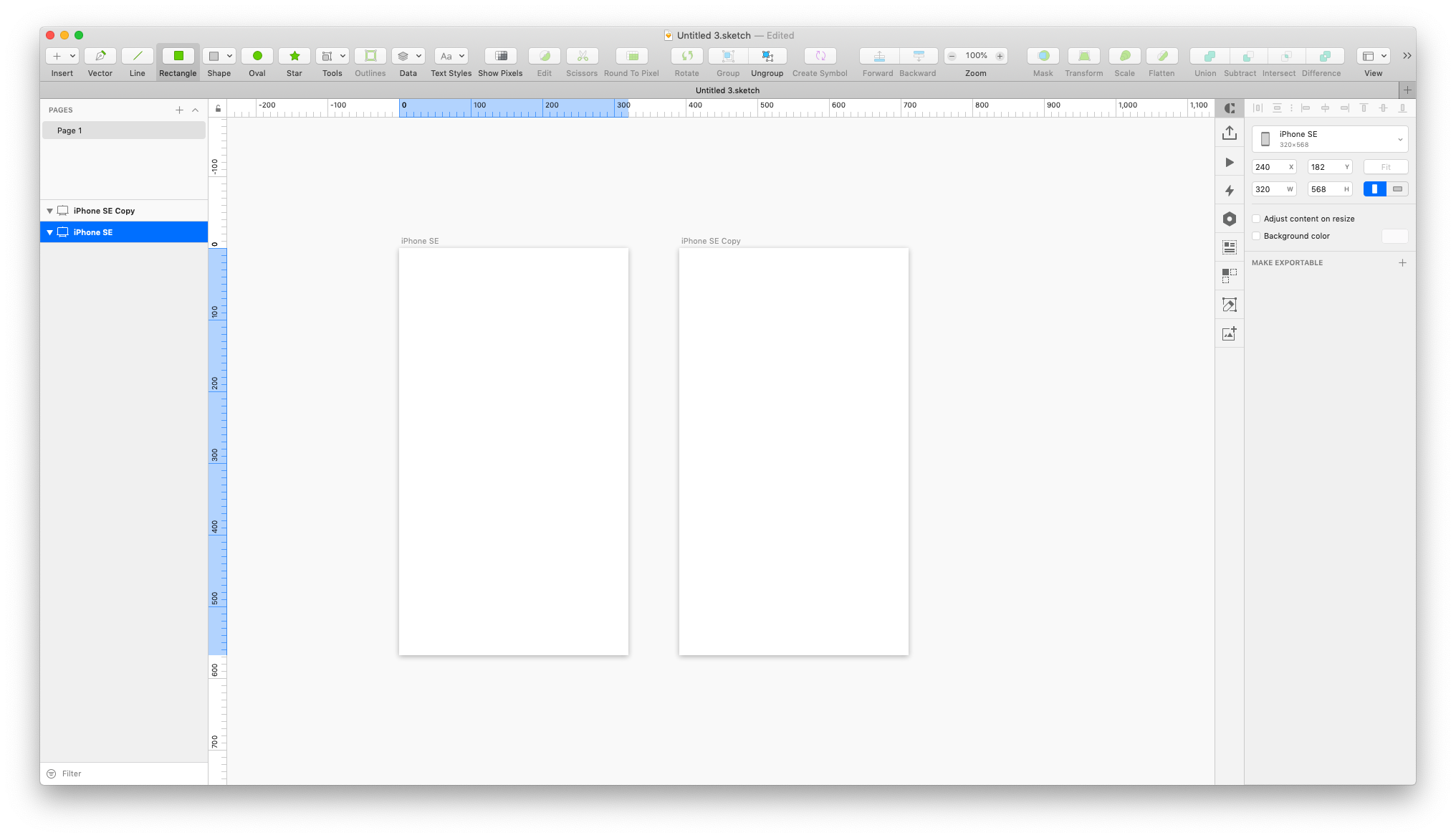Click the Background color swatch

1394,236
